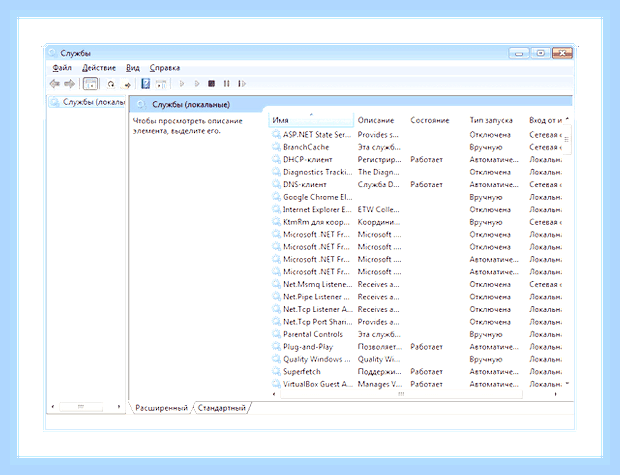Click the gear icon beside BranchCache
This screenshot has height=475, width=620.
coord(276,147)
